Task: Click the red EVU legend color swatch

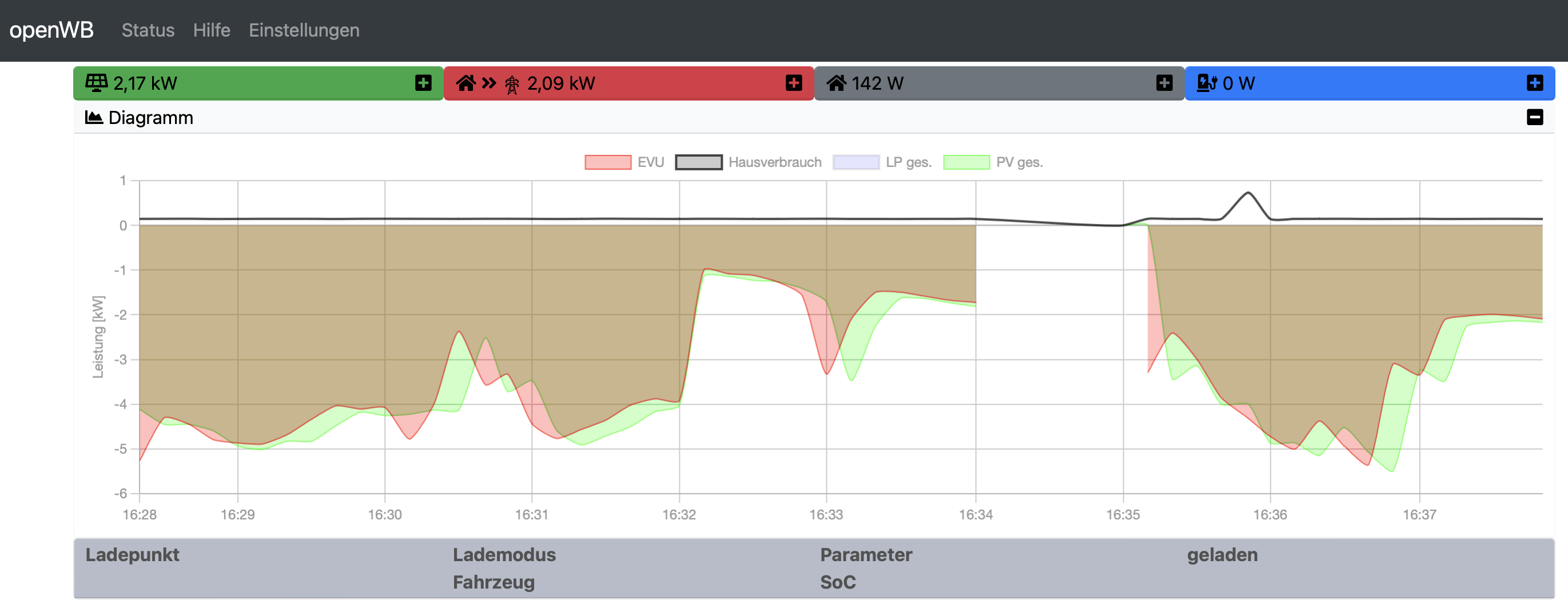Action: (x=608, y=162)
